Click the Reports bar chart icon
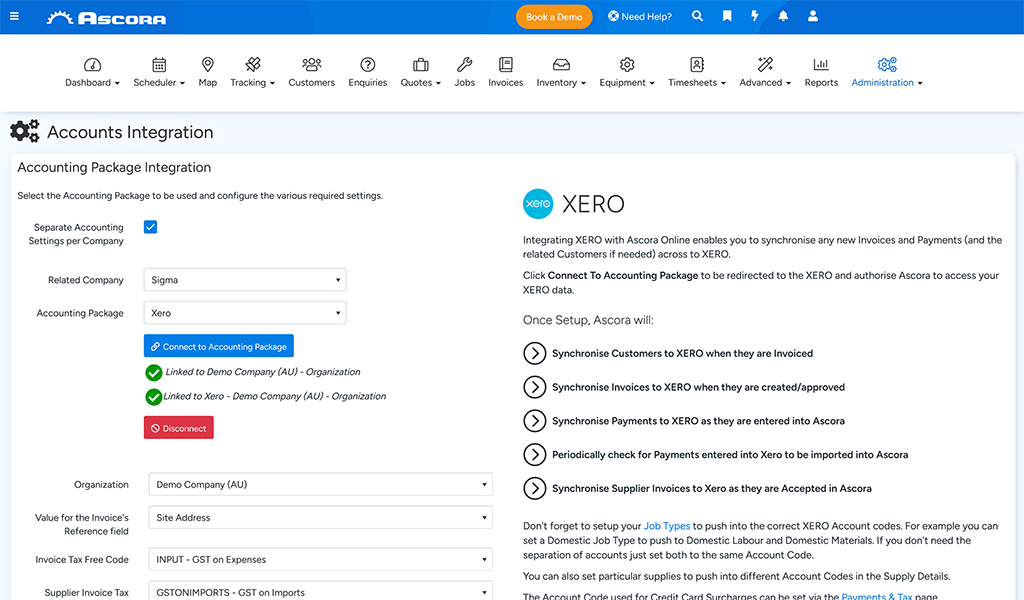 [x=821, y=65]
